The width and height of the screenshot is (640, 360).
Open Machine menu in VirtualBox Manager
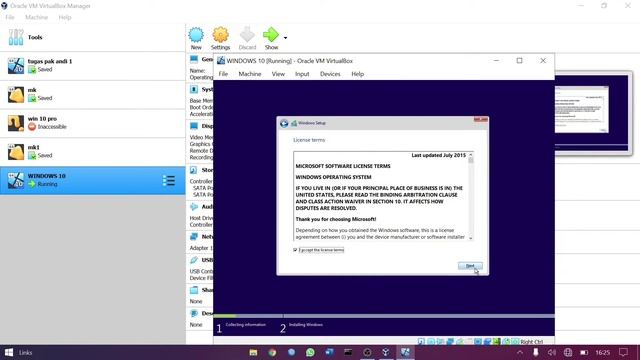pyautogui.click(x=36, y=17)
